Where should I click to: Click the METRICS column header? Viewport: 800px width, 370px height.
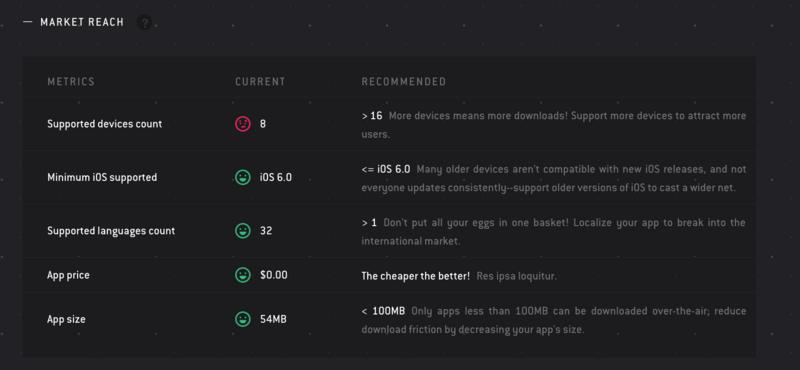tap(71, 82)
